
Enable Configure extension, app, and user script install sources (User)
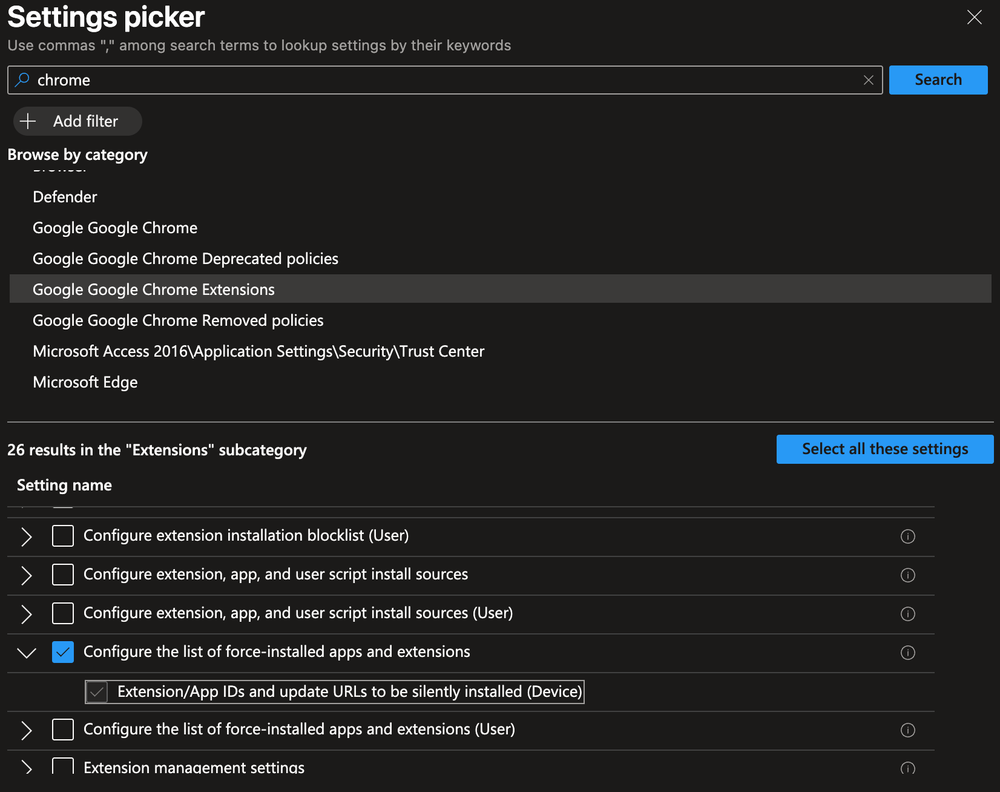click(63, 613)
